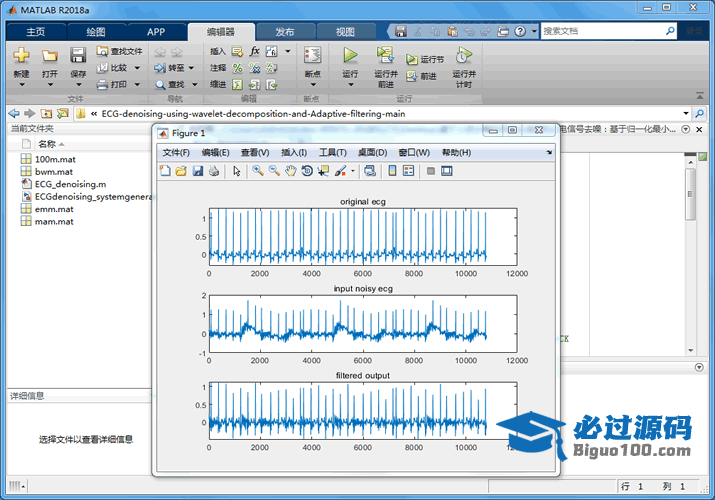
Task: Click the comment percent icon
Action: (237, 68)
